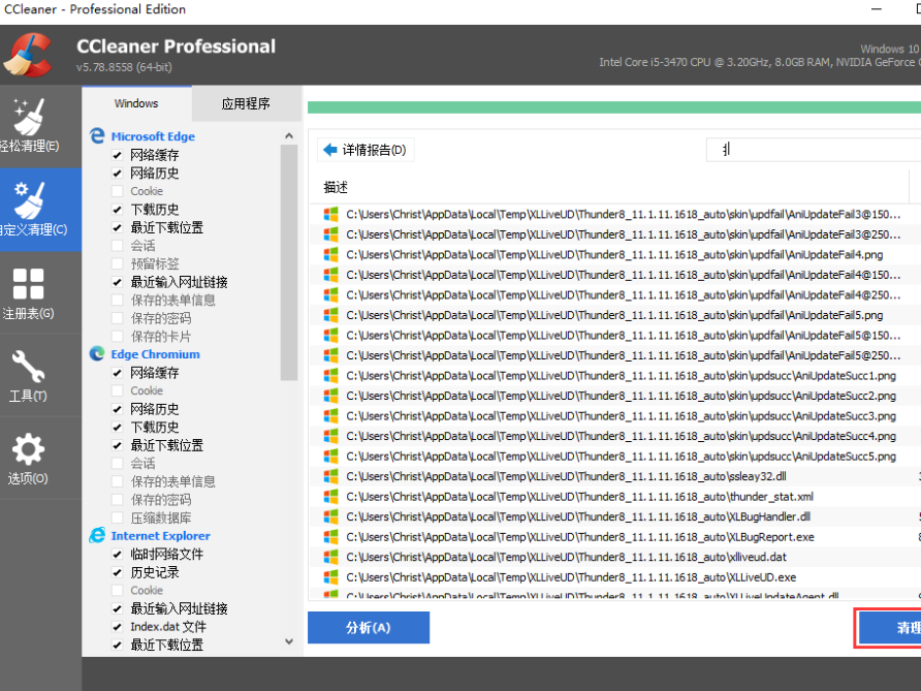Toggle 最近输入网址链接 under Microsoft Edge

point(117,282)
